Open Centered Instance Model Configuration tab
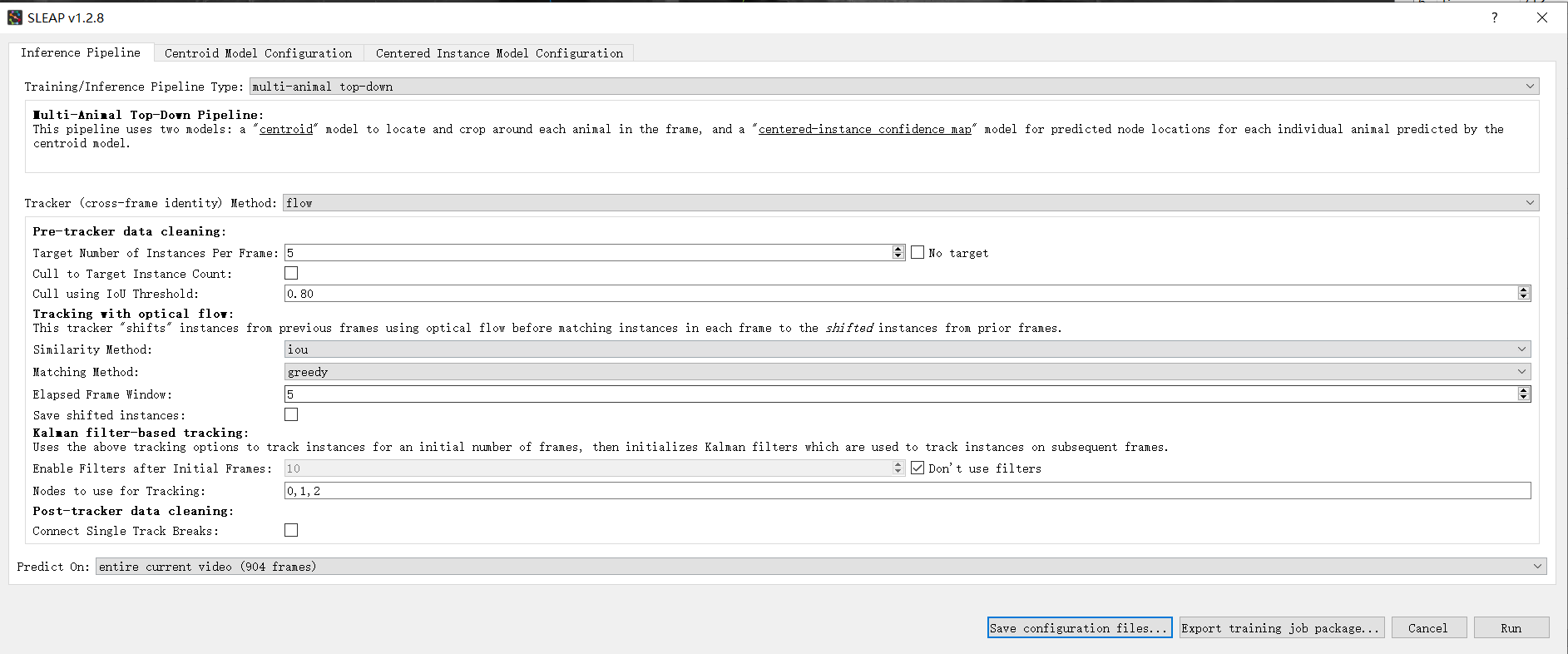 click(x=499, y=53)
